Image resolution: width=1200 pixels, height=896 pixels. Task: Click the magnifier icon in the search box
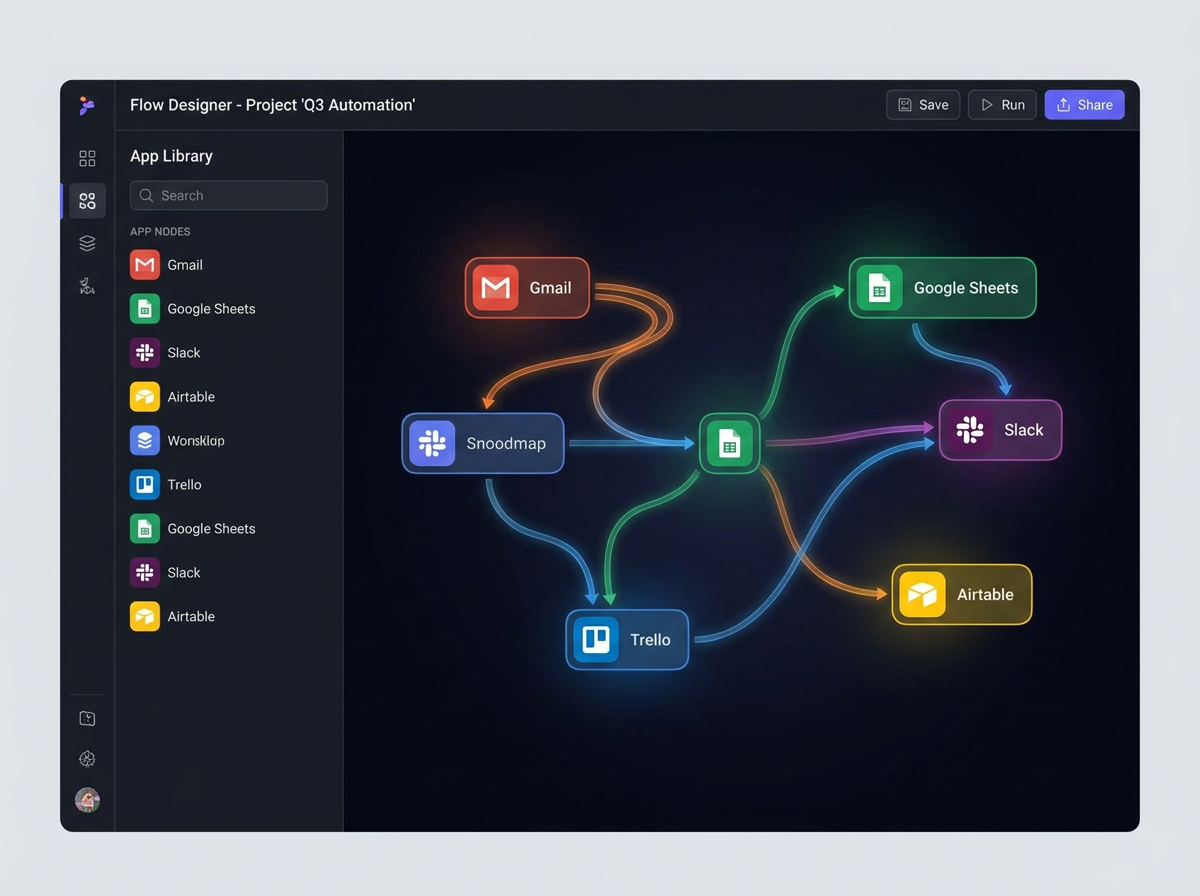147,196
